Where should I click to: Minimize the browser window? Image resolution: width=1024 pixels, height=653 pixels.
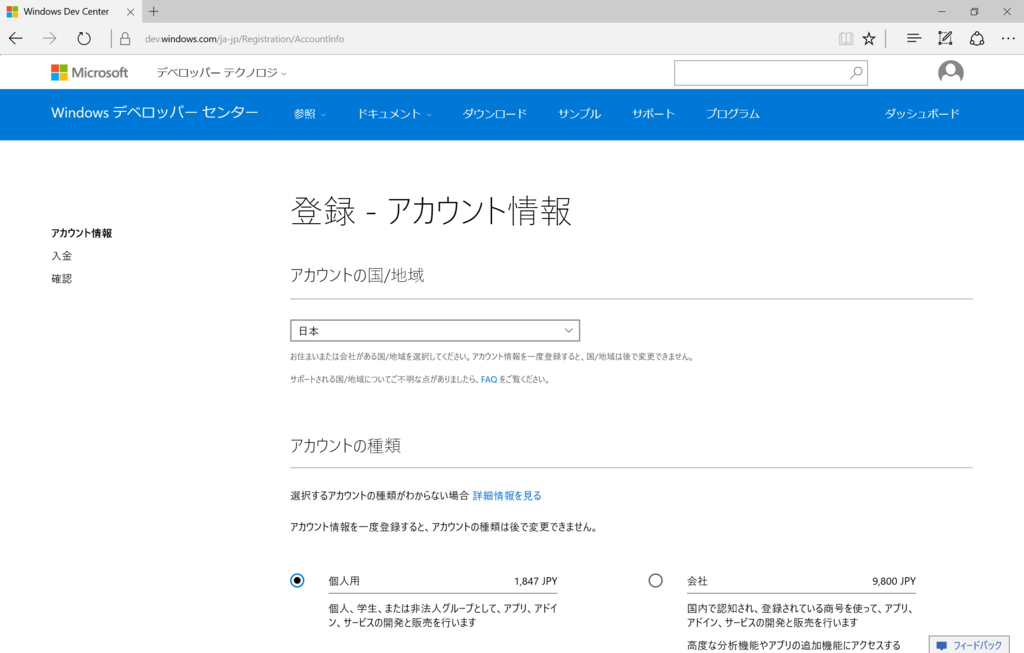tap(941, 12)
